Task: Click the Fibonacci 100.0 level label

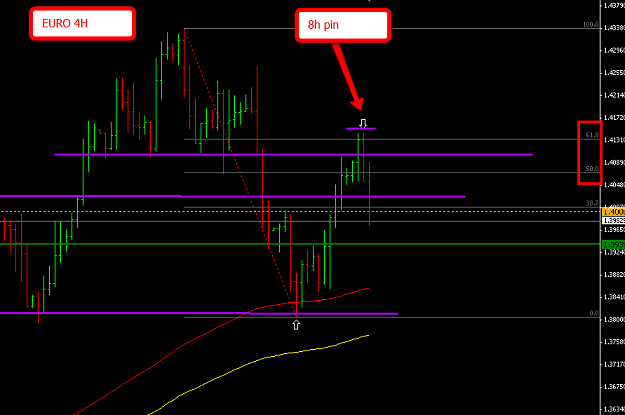Action: 590,25
